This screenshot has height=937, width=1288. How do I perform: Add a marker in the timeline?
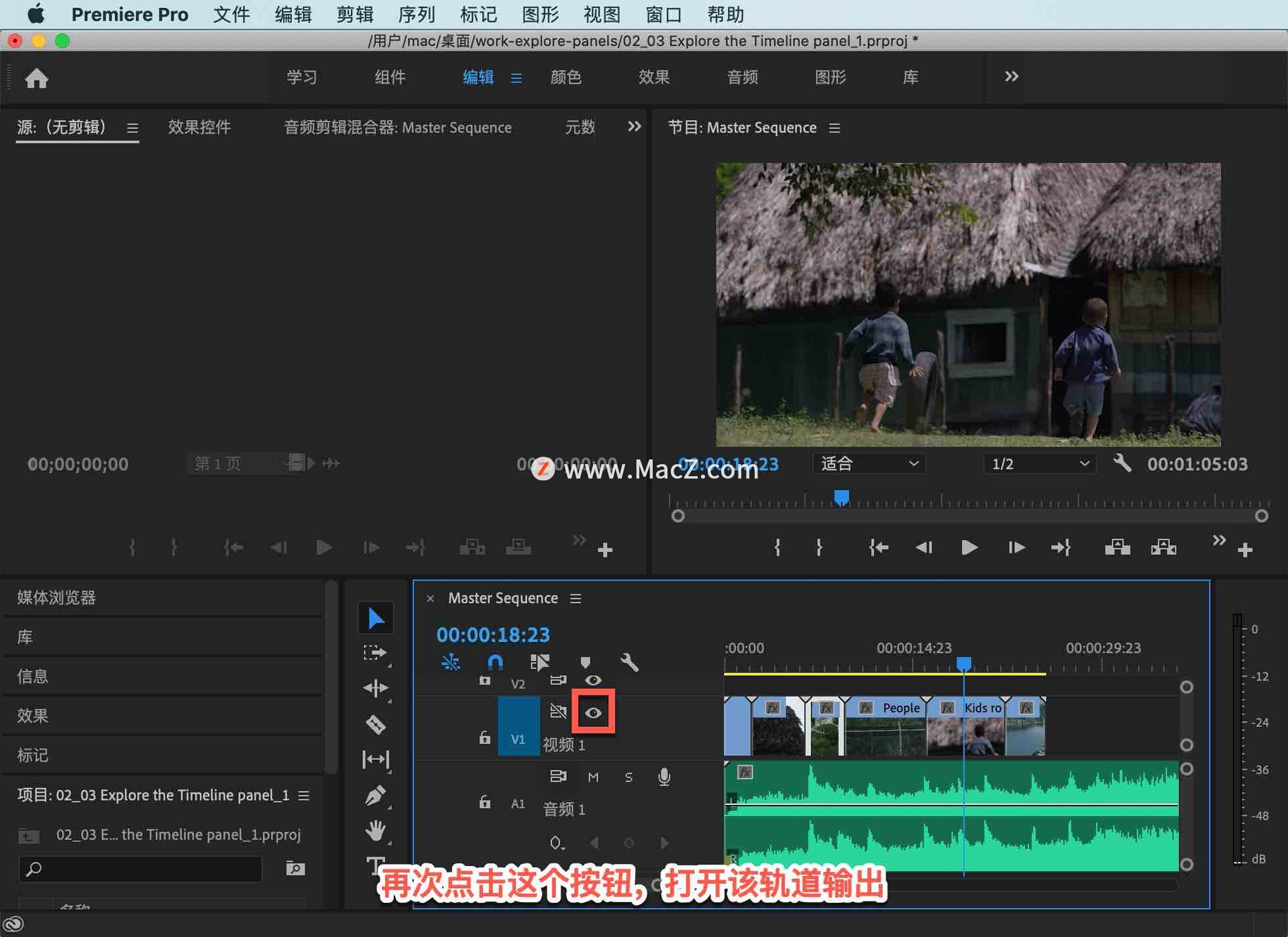pyautogui.click(x=585, y=663)
